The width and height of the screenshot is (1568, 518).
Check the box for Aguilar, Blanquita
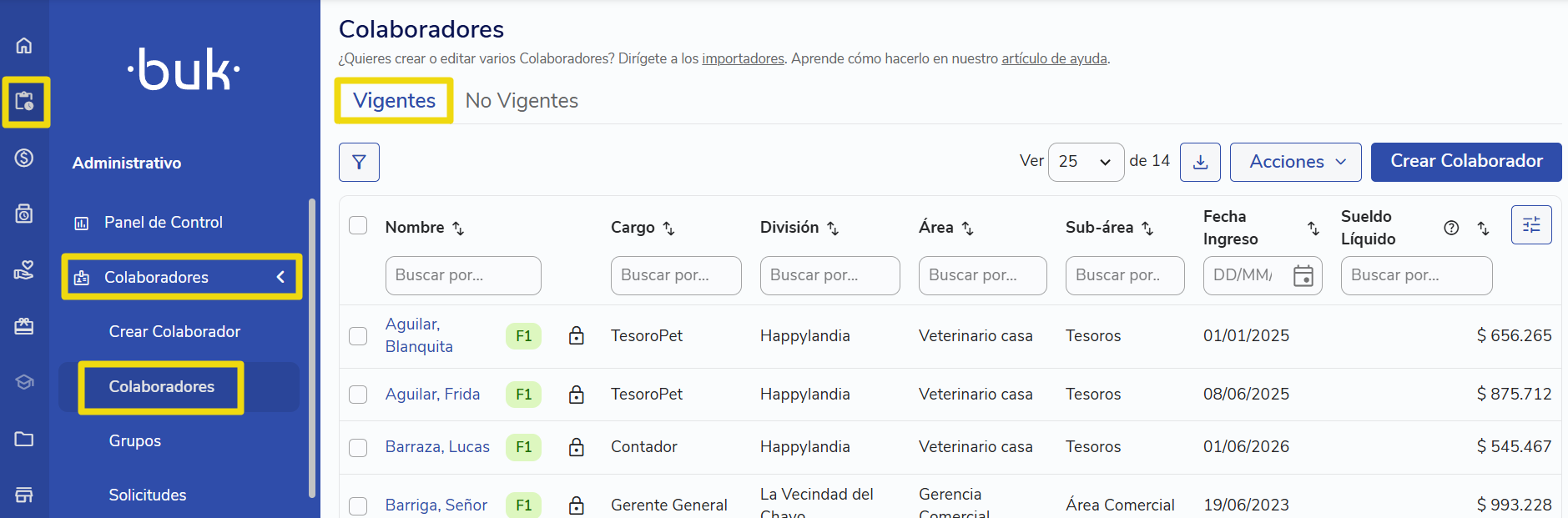358,335
